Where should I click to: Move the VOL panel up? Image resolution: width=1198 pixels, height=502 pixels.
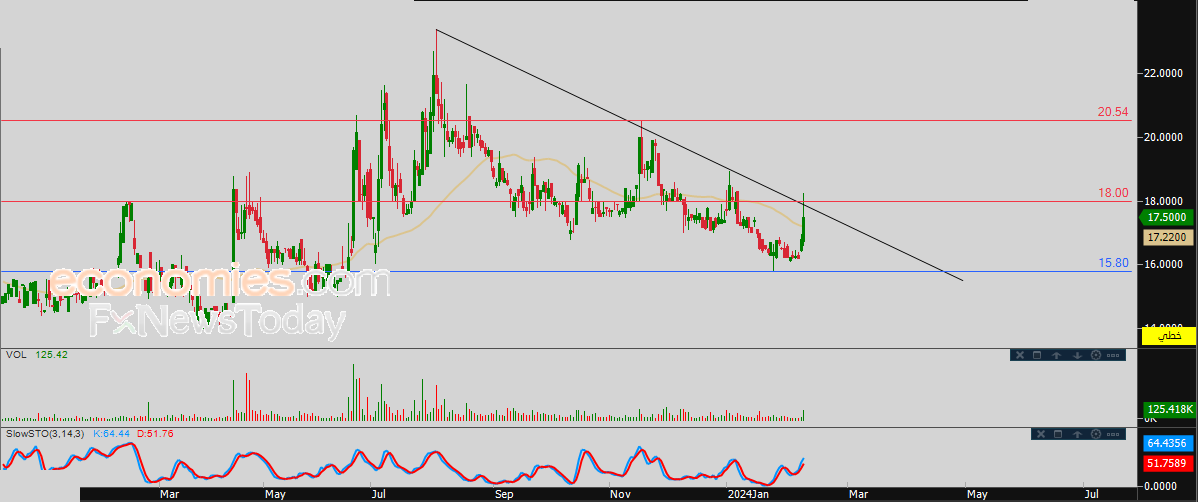(1057, 355)
